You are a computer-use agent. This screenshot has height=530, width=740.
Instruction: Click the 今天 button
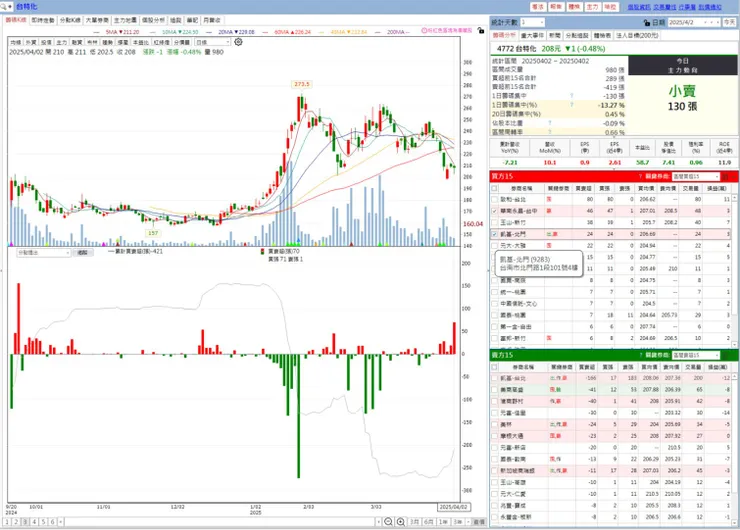pyautogui.click(x=730, y=22)
